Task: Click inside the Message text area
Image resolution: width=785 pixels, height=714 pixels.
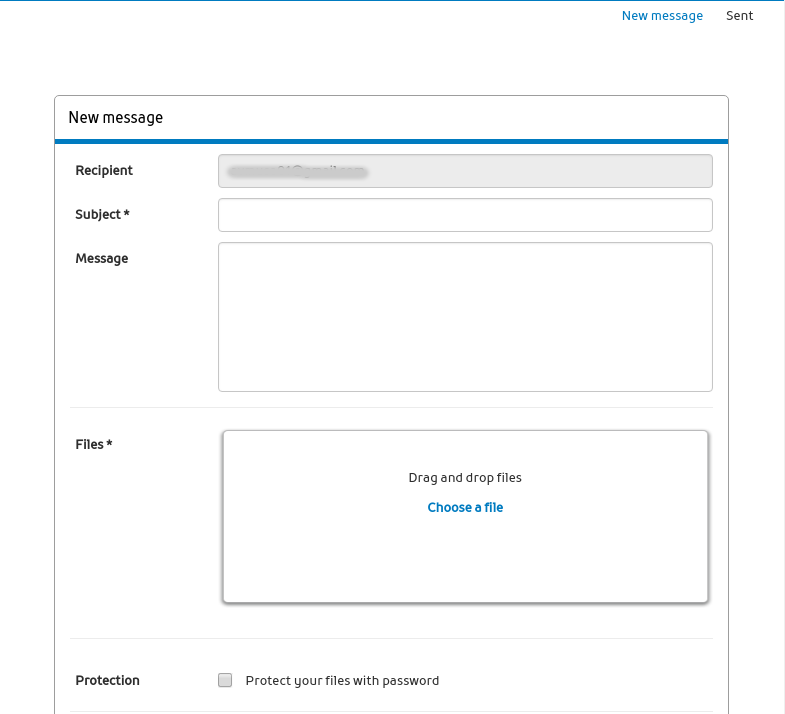Action: [x=465, y=316]
